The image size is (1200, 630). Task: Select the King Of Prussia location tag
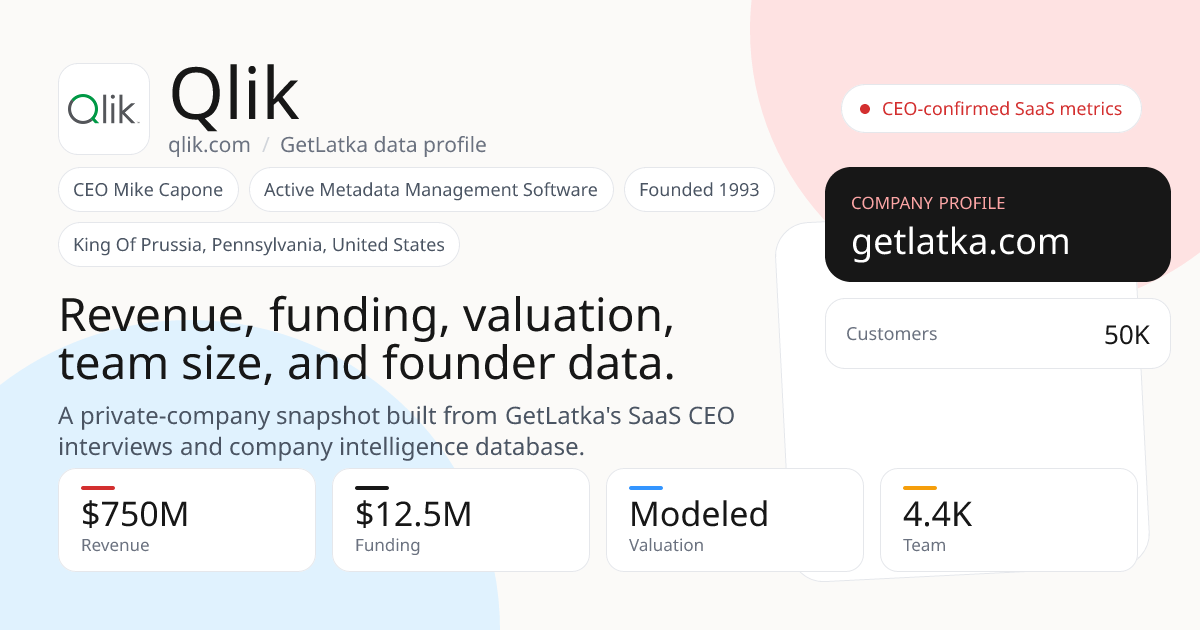click(259, 245)
